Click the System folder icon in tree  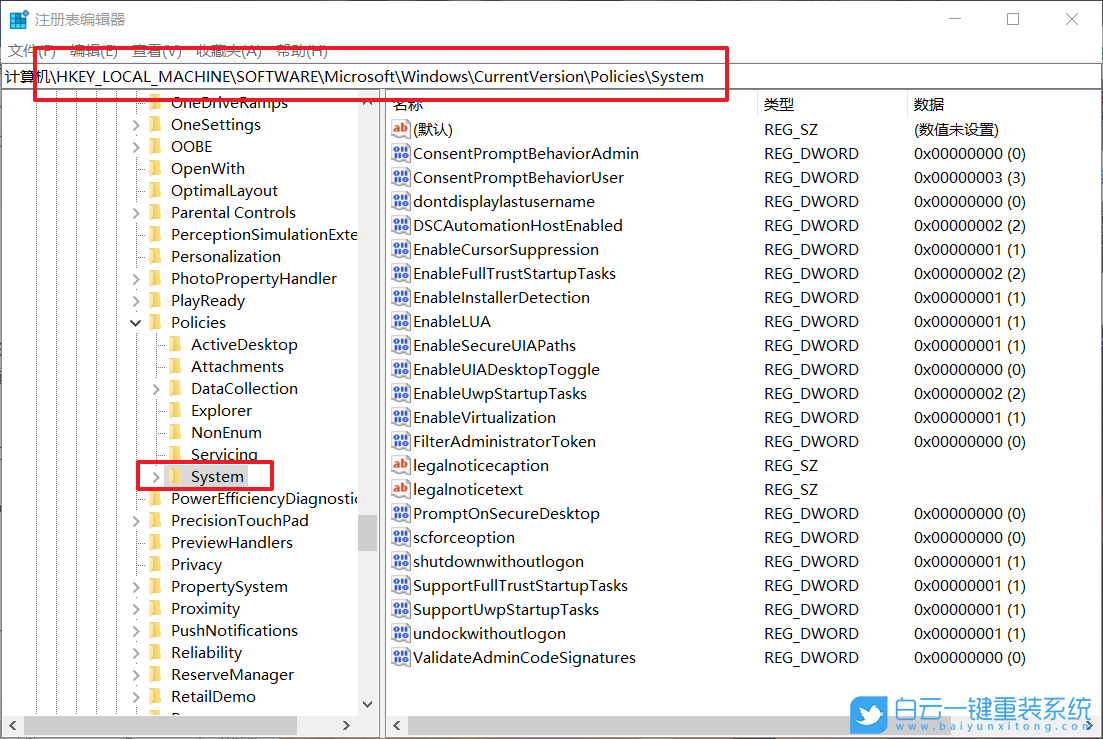[175, 477]
